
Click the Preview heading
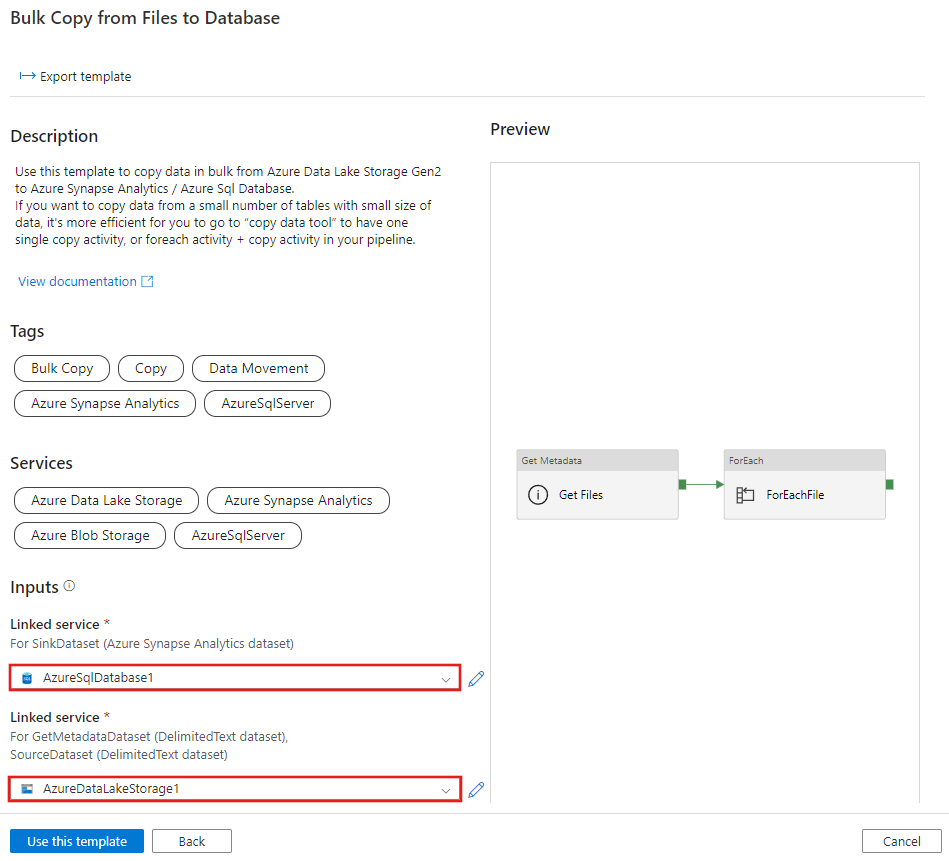click(520, 129)
